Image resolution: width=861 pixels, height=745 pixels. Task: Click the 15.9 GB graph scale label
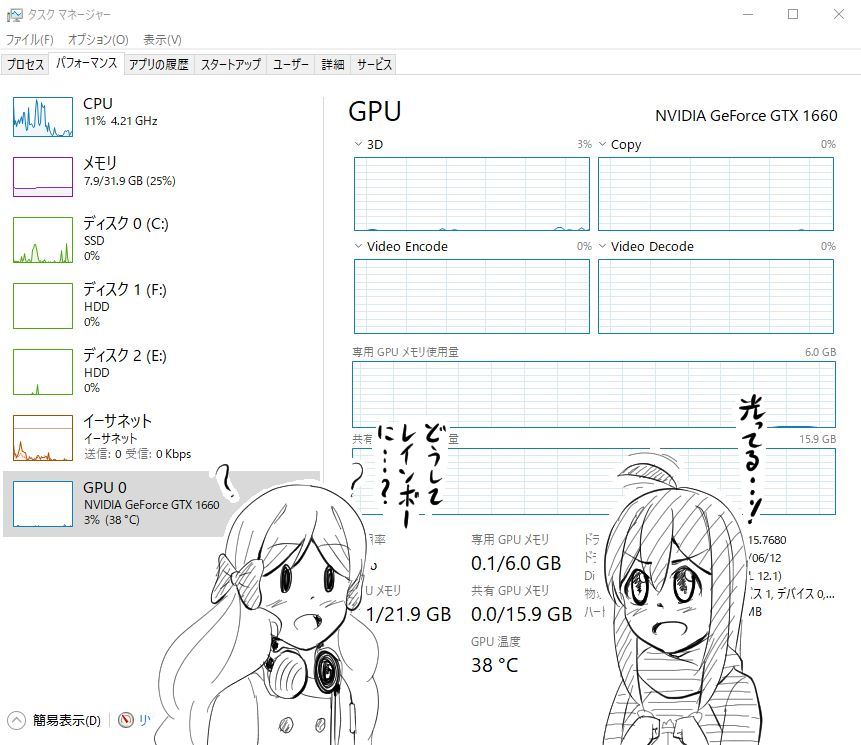coord(818,439)
